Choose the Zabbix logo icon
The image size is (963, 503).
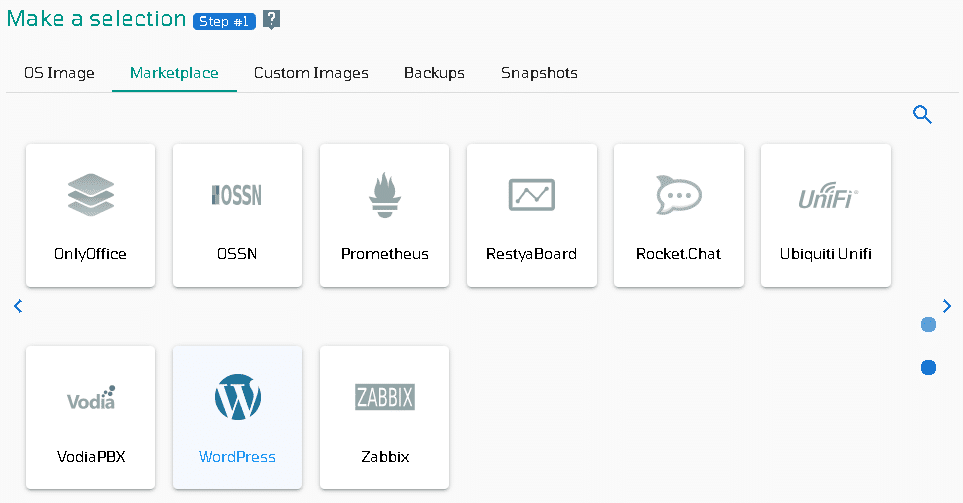tap(385, 397)
